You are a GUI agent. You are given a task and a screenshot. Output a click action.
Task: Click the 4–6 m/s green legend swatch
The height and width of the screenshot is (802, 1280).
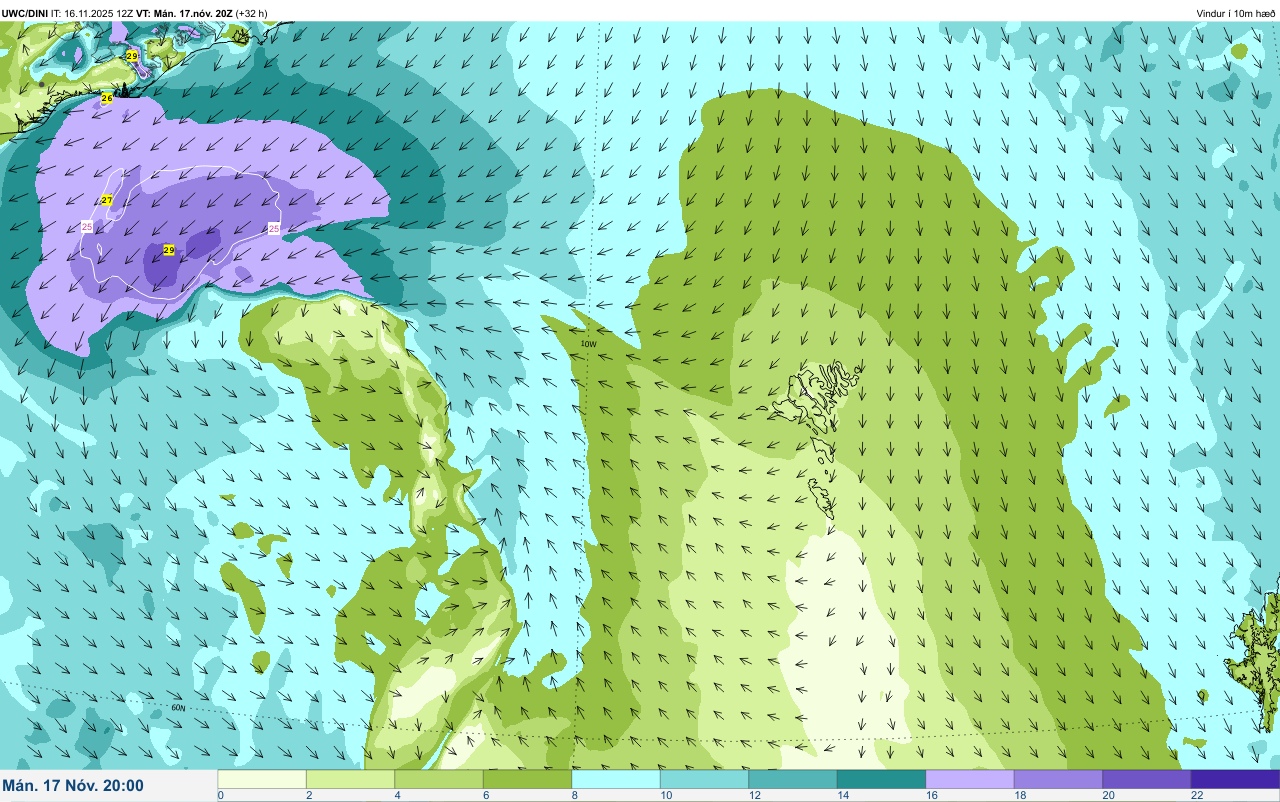click(439, 779)
